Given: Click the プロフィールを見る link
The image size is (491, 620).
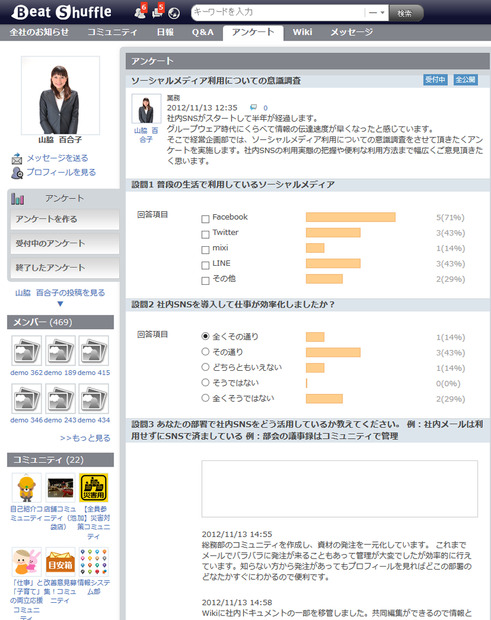Looking at the screenshot, I should tap(61, 172).
